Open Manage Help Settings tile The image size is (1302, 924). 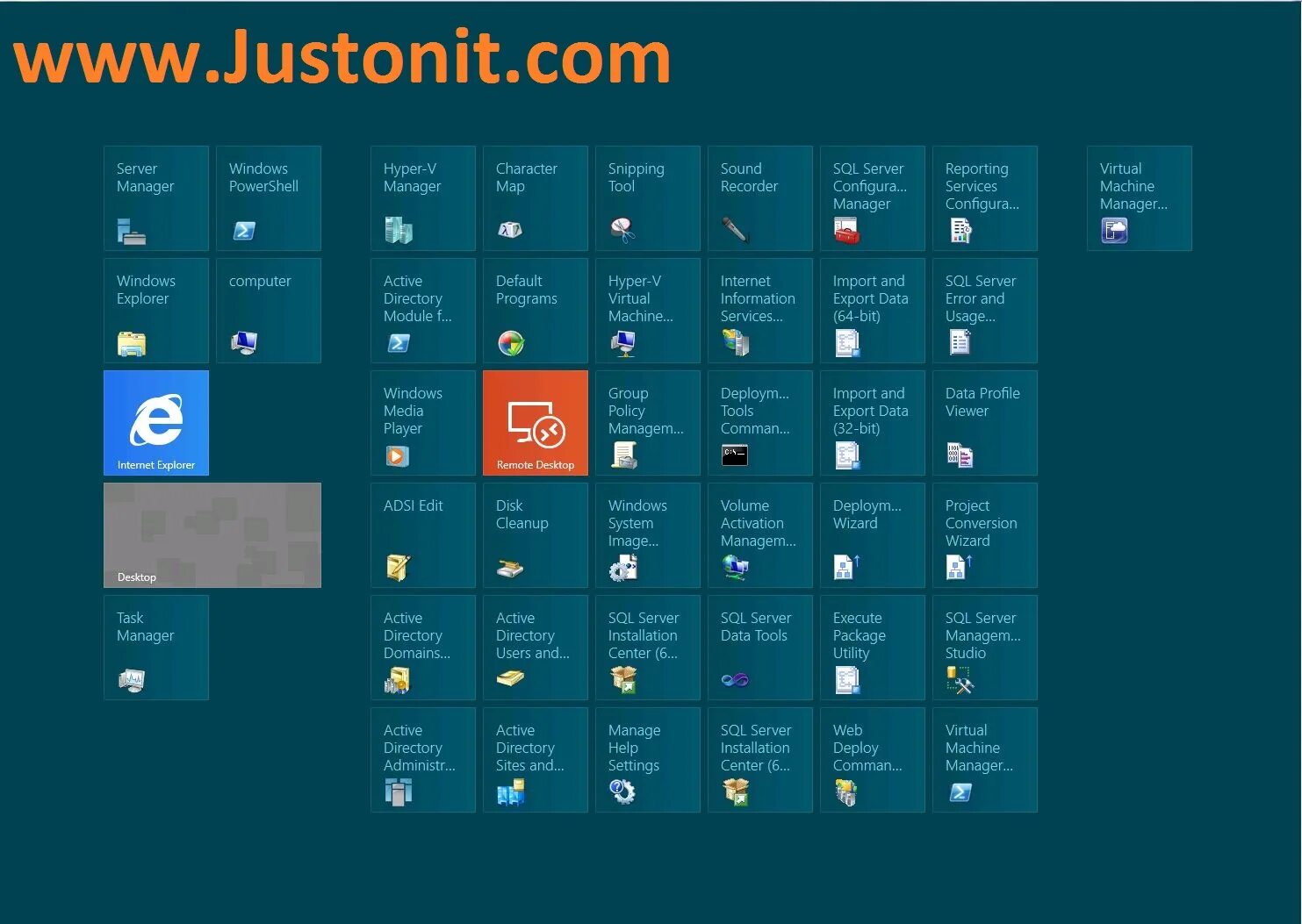[x=648, y=760]
